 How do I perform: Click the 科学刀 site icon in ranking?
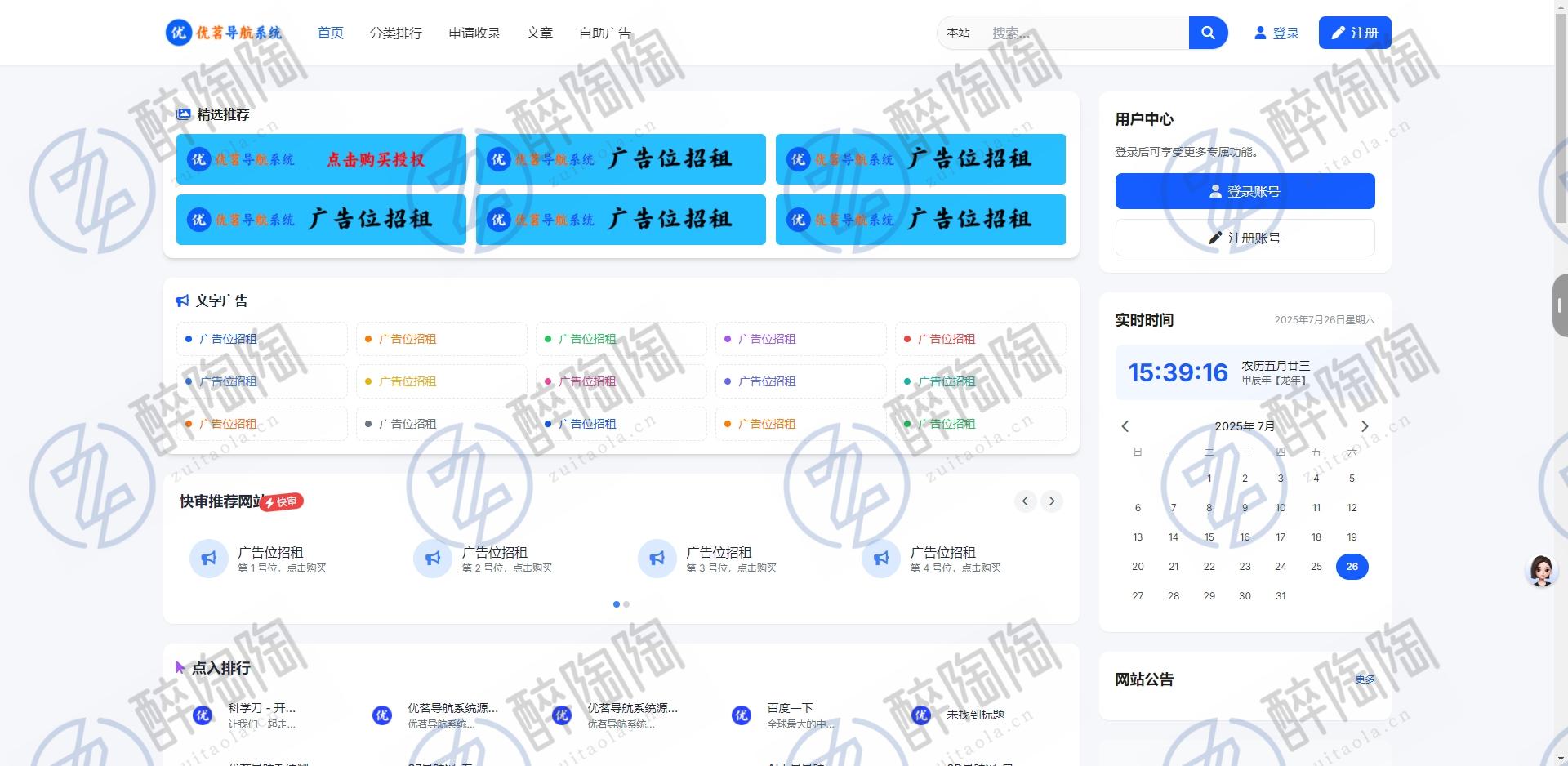(x=203, y=715)
